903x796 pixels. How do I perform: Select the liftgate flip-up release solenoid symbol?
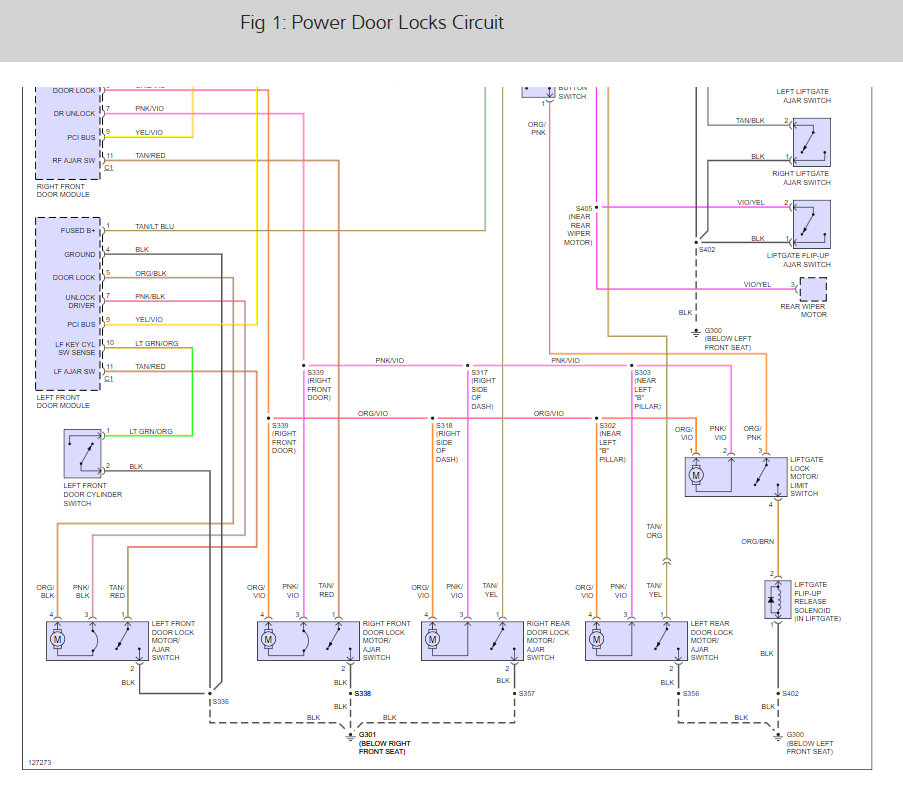click(777, 601)
